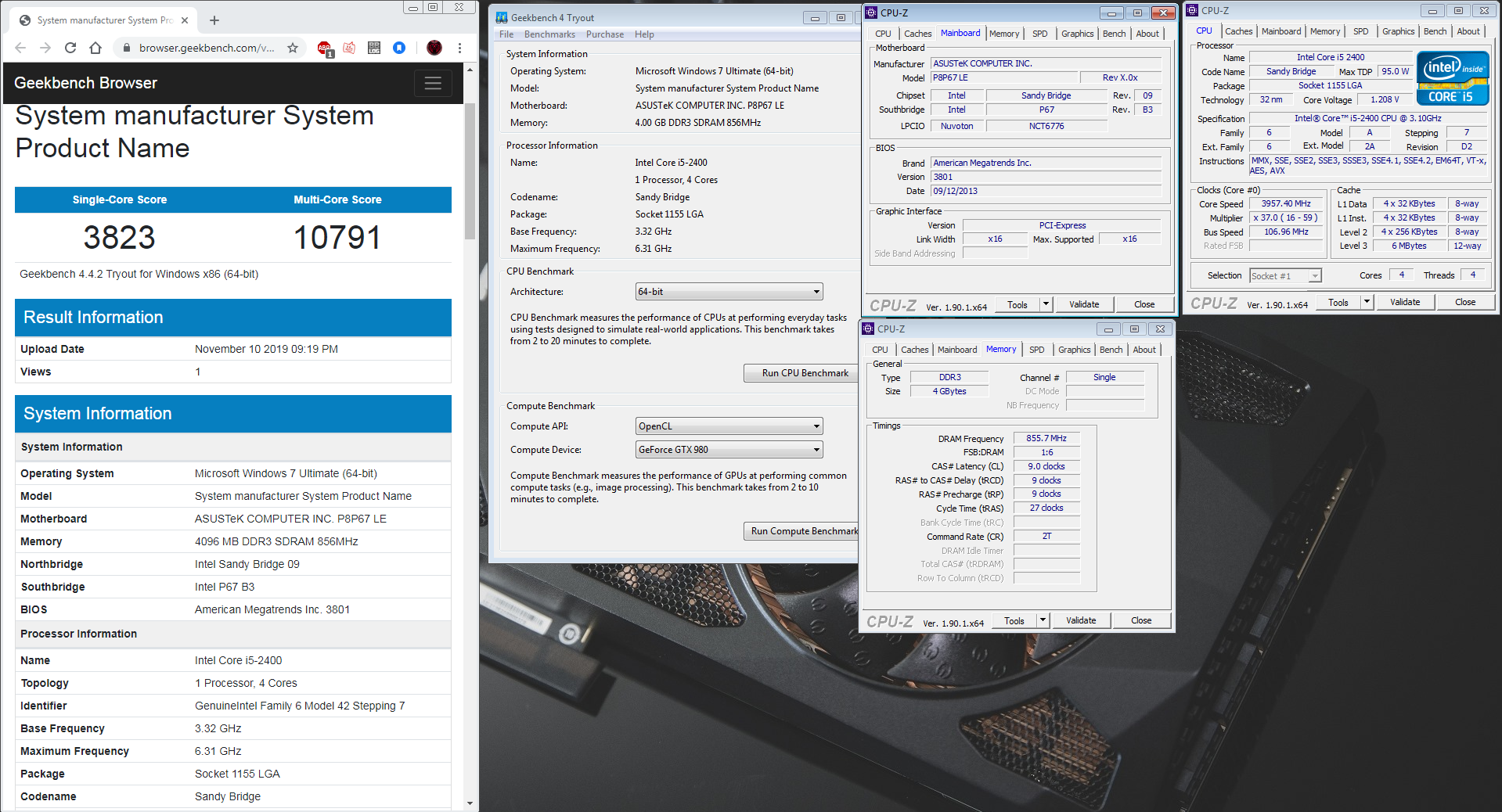
Task: Open the Chrome three-dot menu
Action: (x=459, y=48)
